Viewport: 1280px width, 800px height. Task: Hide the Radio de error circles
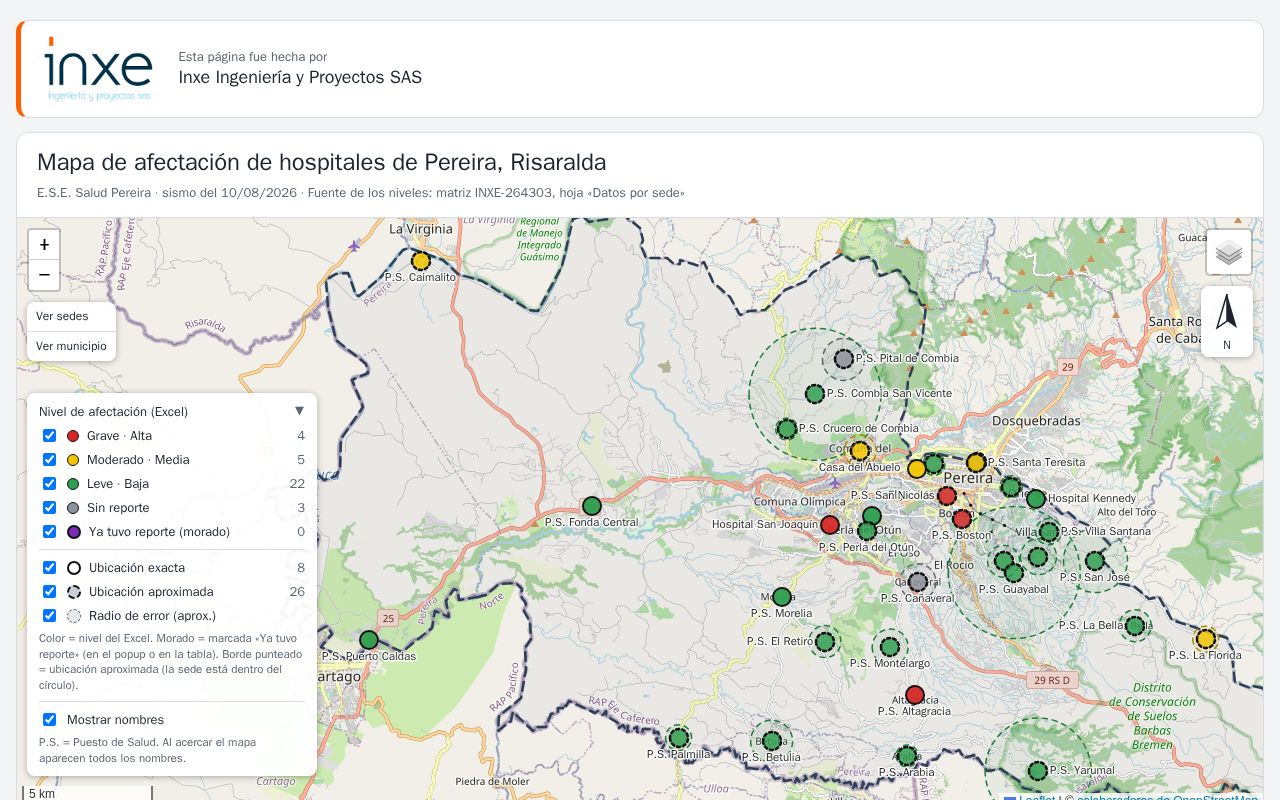pyautogui.click(x=49, y=616)
